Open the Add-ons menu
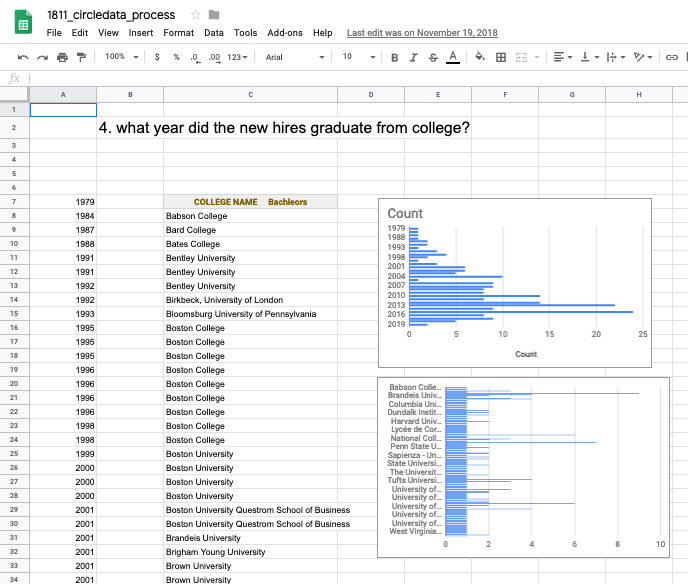This screenshot has height=584, width=688. pos(285,33)
